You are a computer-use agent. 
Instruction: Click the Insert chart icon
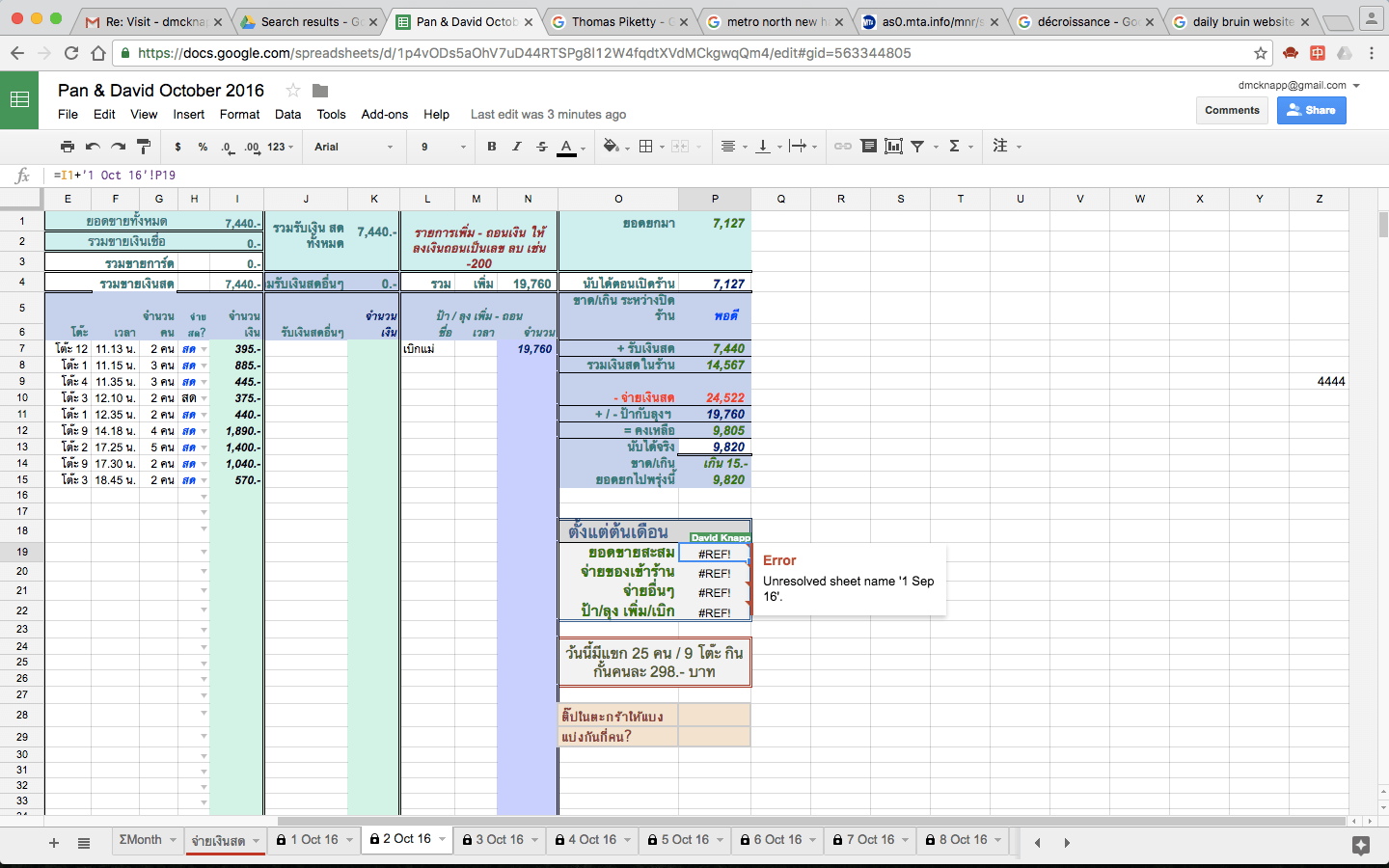click(x=892, y=147)
